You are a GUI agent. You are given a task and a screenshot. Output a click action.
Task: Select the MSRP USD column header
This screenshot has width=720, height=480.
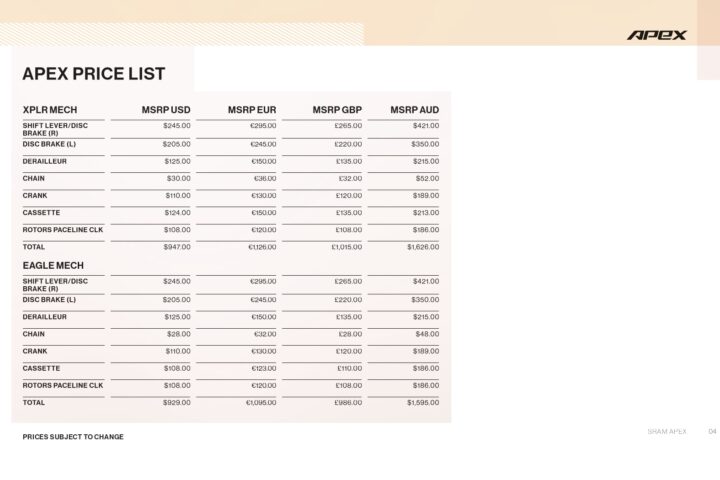(x=167, y=109)
